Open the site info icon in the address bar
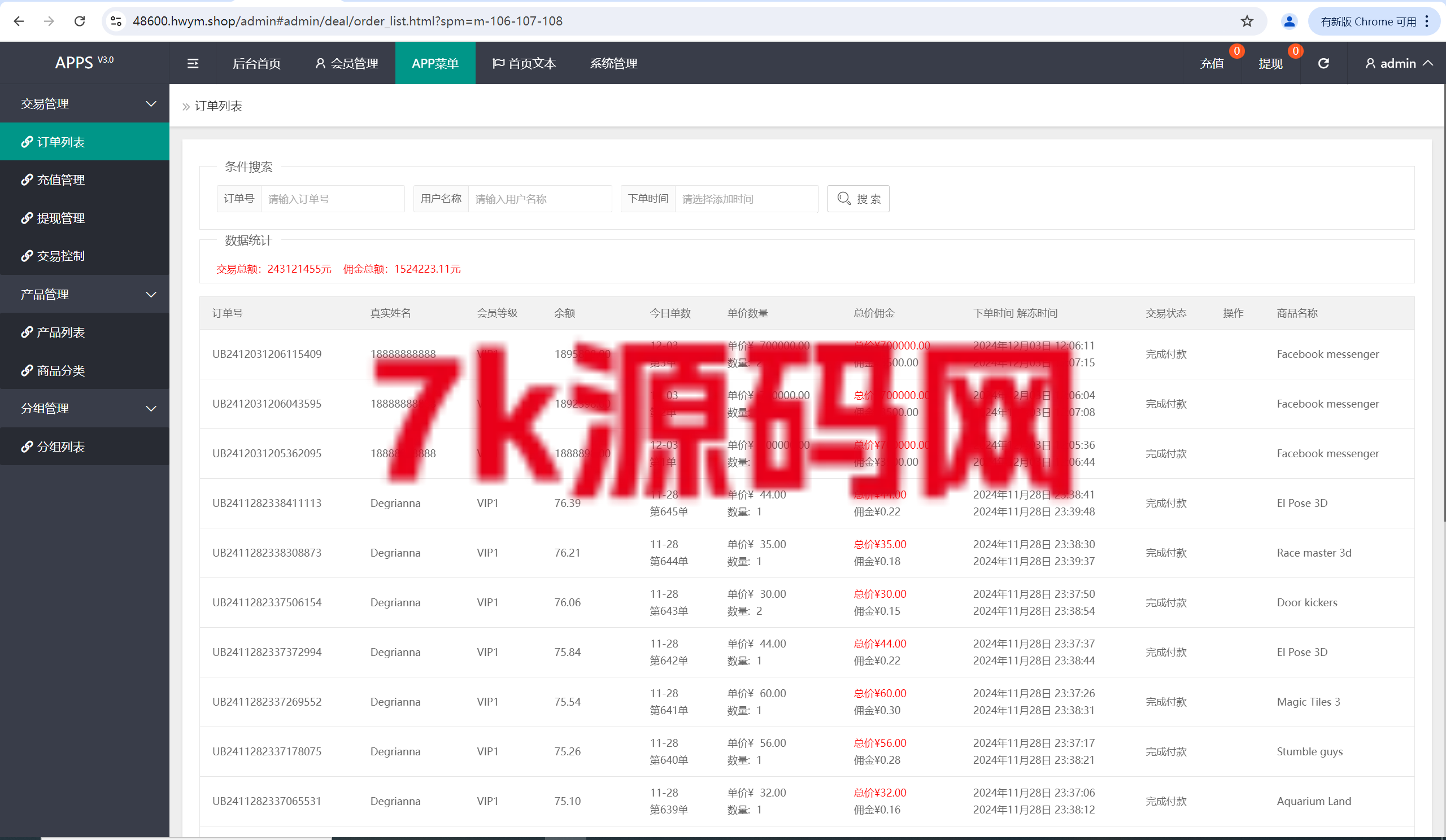The height and width of the screenshot is (840, 1446). click(x=116, y=21)
